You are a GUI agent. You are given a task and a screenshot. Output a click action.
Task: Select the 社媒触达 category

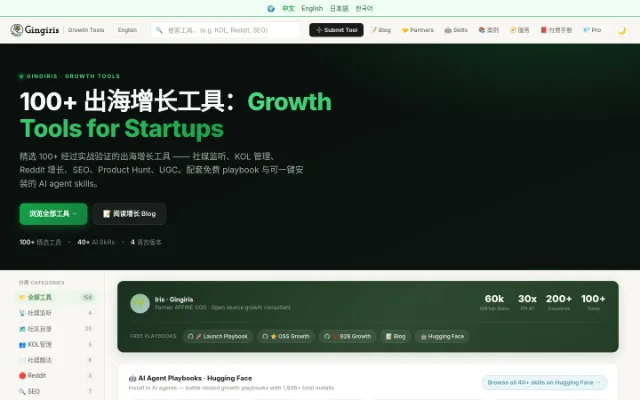coord(56,360)
